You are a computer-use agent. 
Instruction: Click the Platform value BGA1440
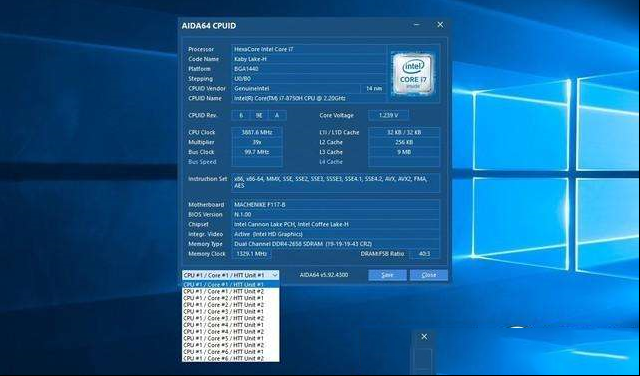click(x=309, y=69)
